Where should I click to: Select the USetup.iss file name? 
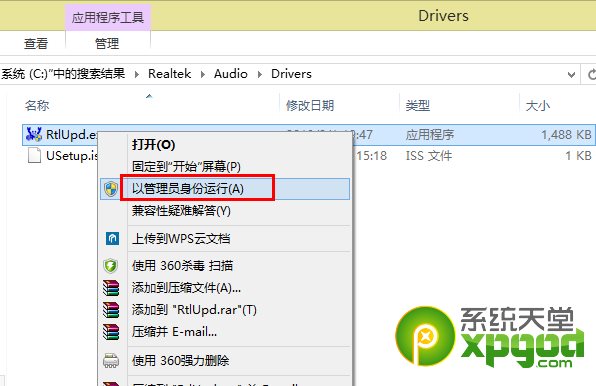(x=71, y=155)
